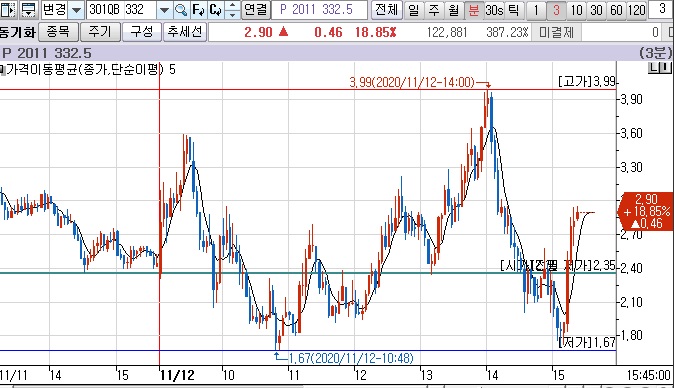Click the small square beside 가격이동평균

(x=2, y=70)
